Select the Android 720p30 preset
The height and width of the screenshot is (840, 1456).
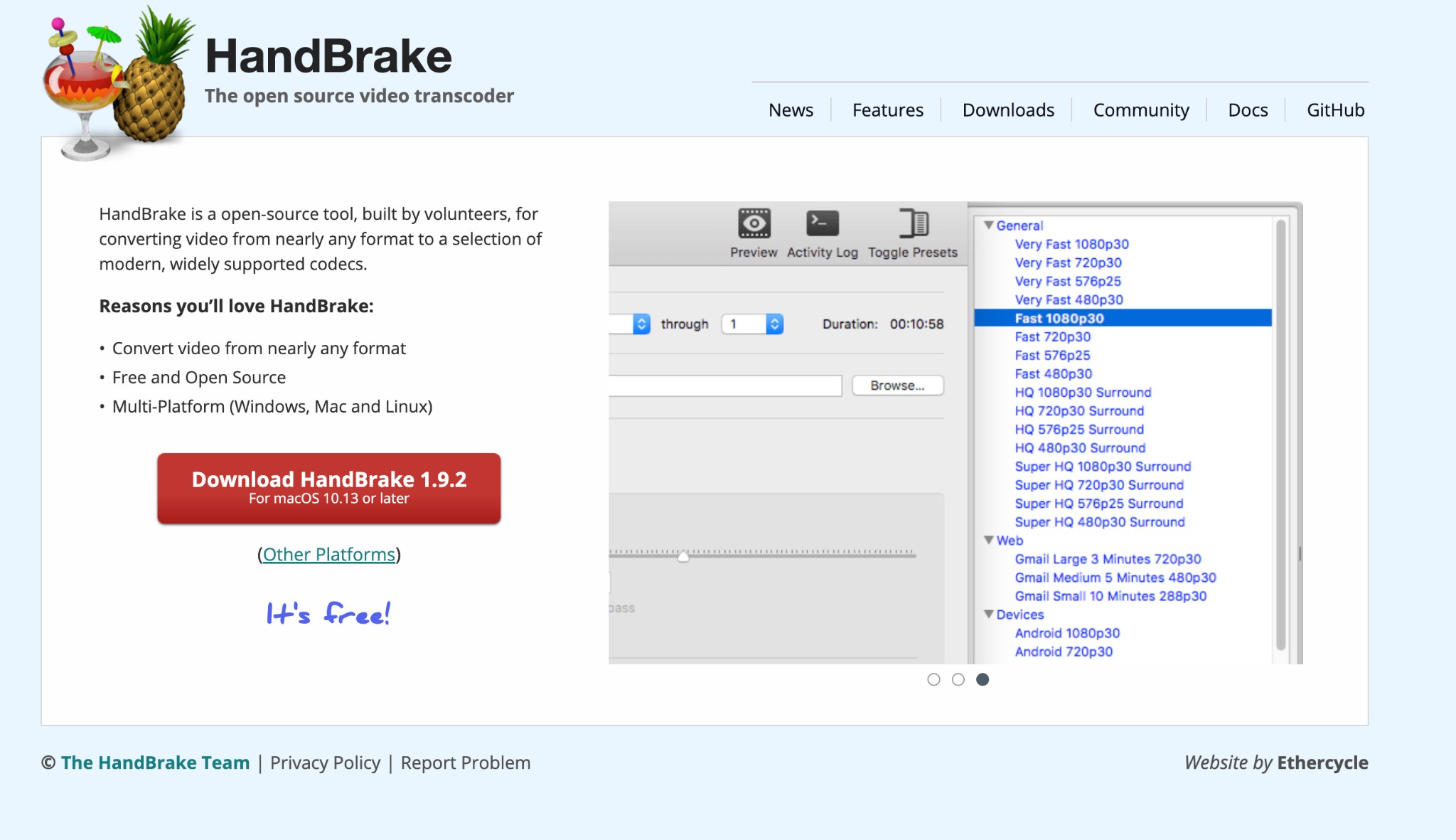[1064, 651]
